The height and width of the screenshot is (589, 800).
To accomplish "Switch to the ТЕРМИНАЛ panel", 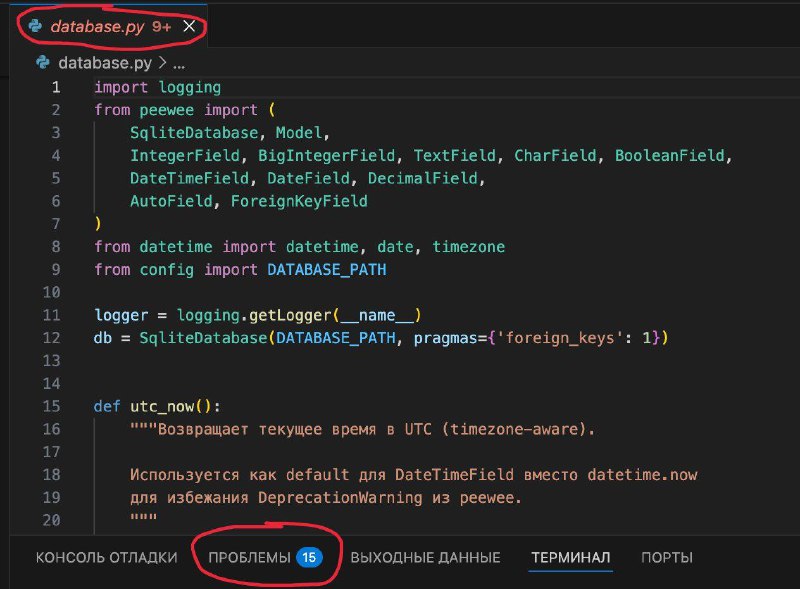I will [571, 557].
